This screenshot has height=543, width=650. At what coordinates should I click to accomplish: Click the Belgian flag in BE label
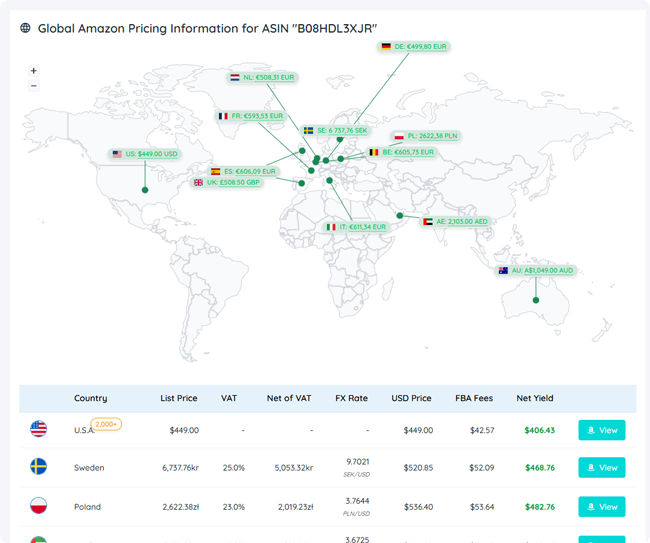click(x=374, y=152)
